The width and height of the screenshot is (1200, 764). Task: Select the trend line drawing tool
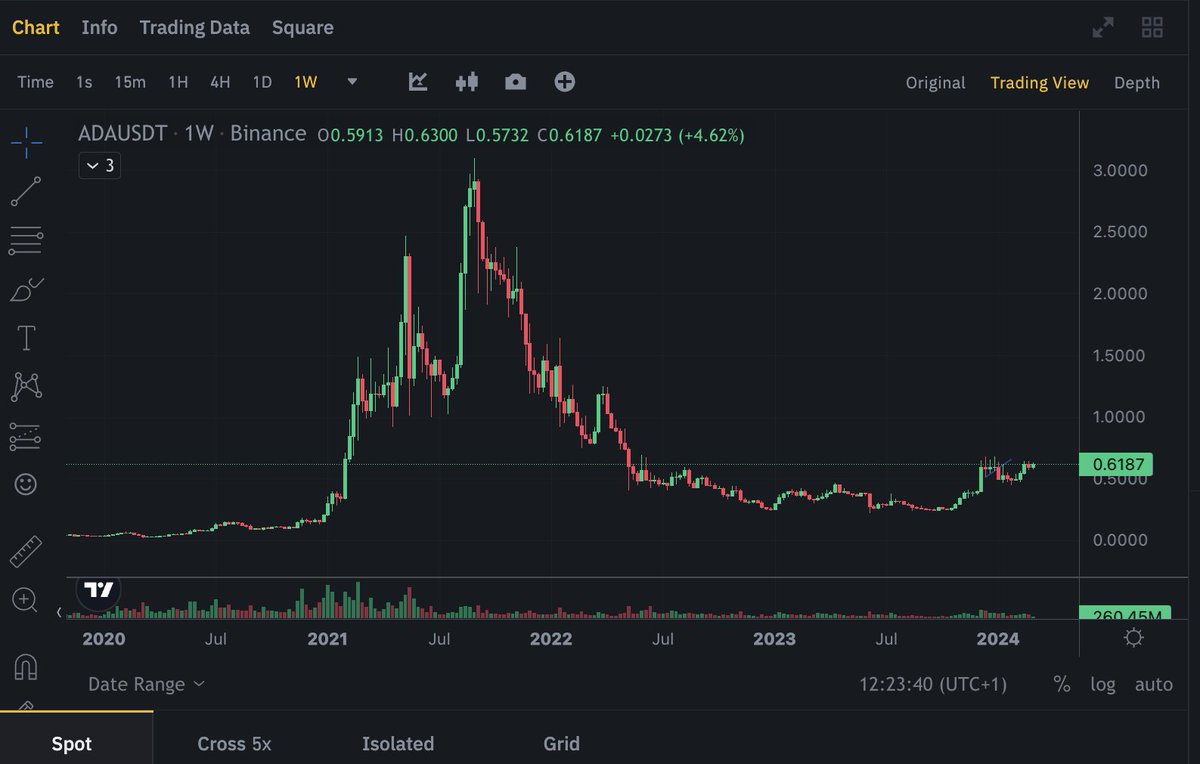pos(26,191)
